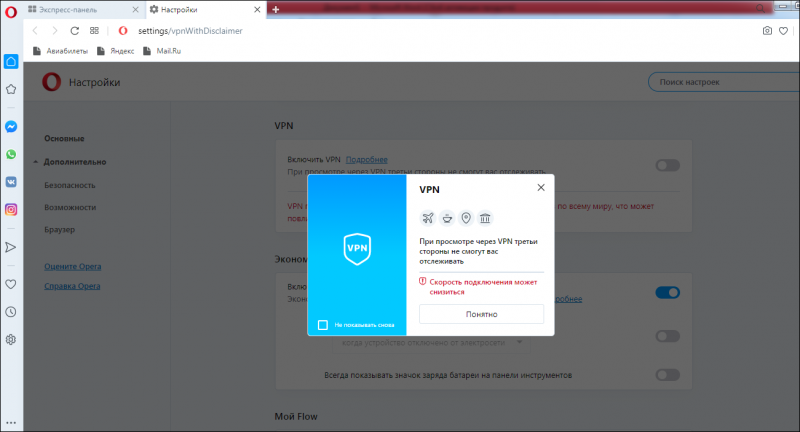Screen dimensions: 800x432
Task: Open saved hearts icon in sidebar
Action: (11, 284)
